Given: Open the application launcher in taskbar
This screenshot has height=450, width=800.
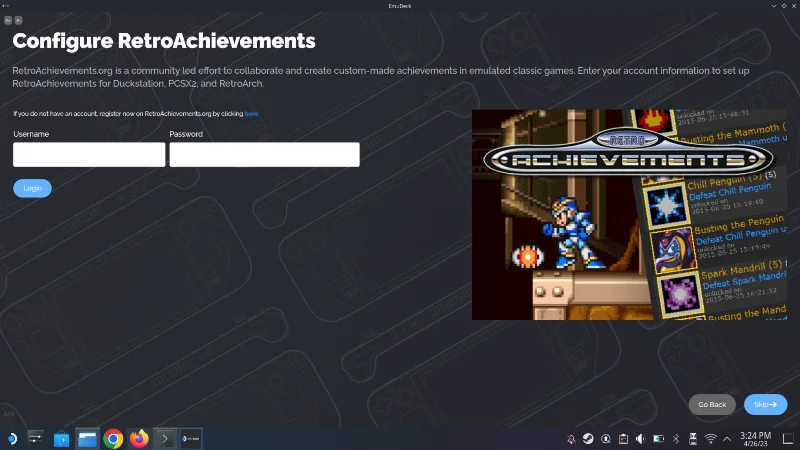Looking at the screenshot, I should tap(12, 439).
